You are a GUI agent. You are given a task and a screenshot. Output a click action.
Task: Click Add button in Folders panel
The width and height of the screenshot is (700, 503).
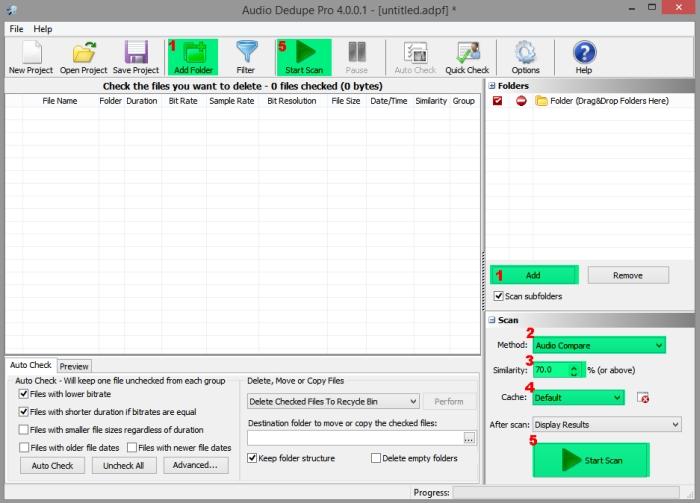pyautogui.click(x=534, y=275)
